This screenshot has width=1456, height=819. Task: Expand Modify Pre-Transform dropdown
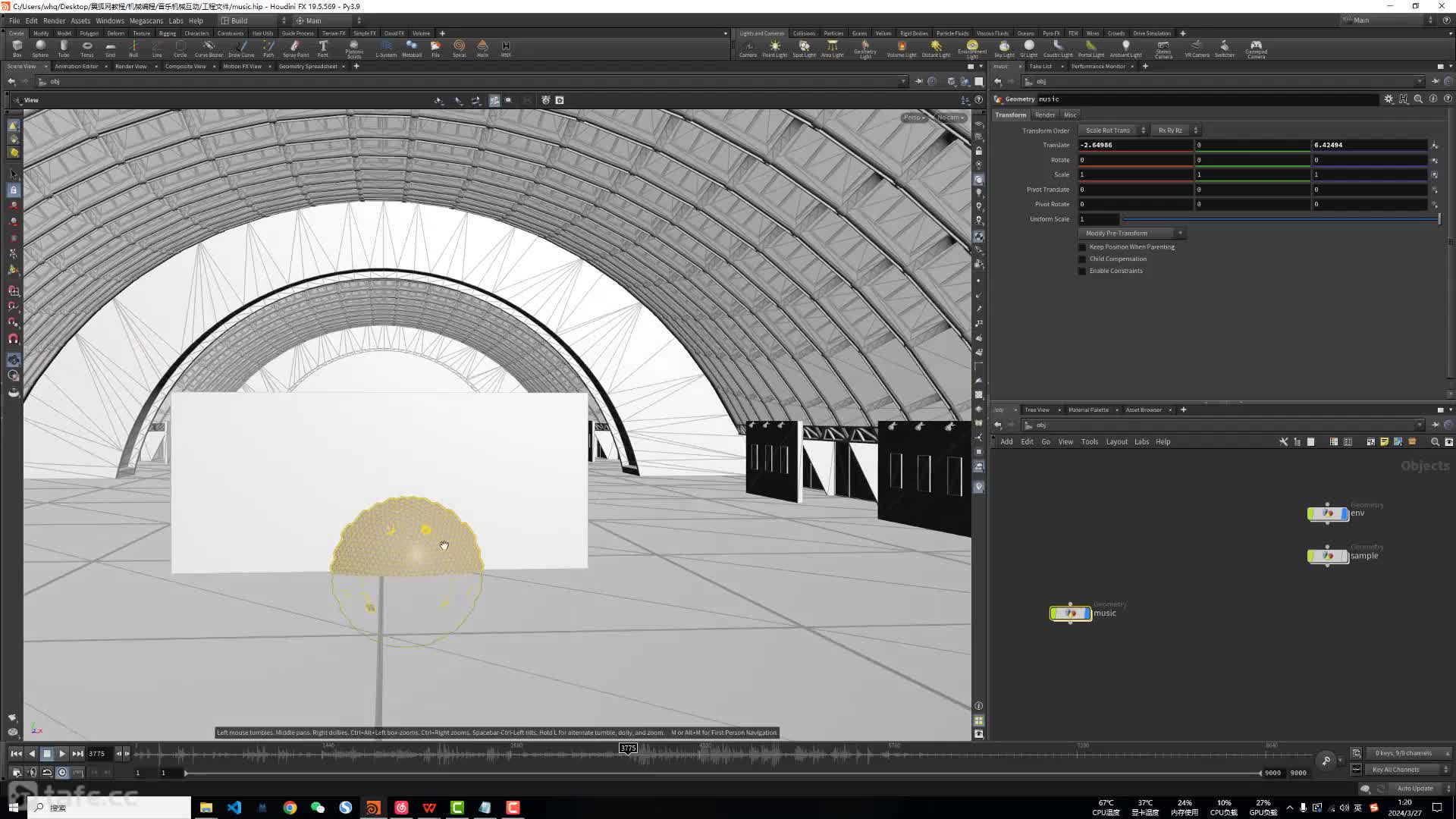(1132, 234)
